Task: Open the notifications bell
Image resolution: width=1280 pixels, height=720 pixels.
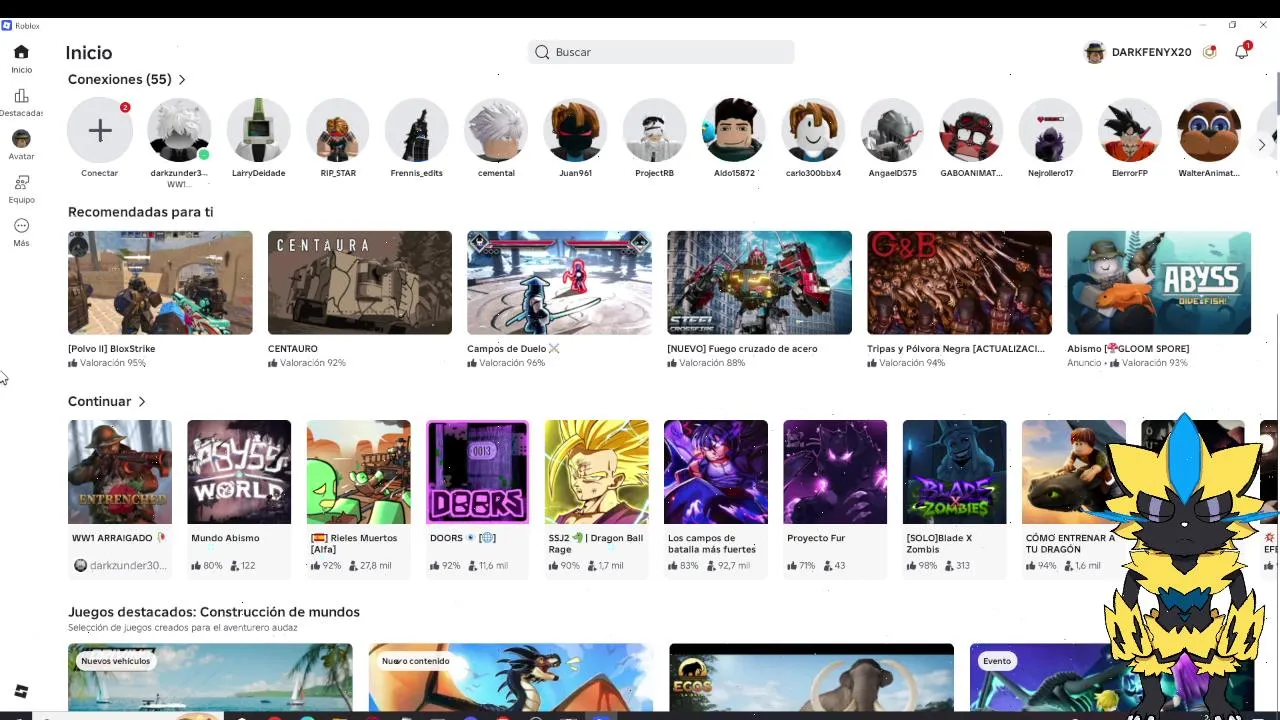Action: (x=1241, y=52)
